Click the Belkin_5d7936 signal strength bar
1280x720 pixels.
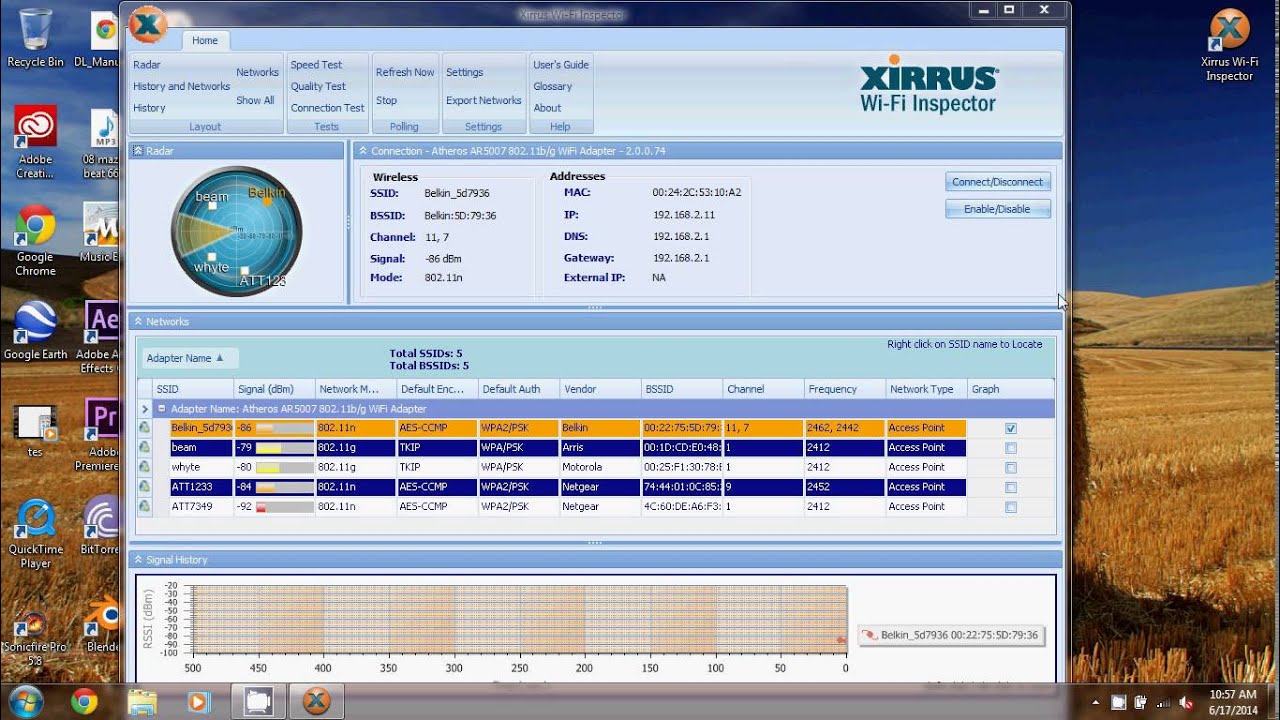[x=284, y=428]
